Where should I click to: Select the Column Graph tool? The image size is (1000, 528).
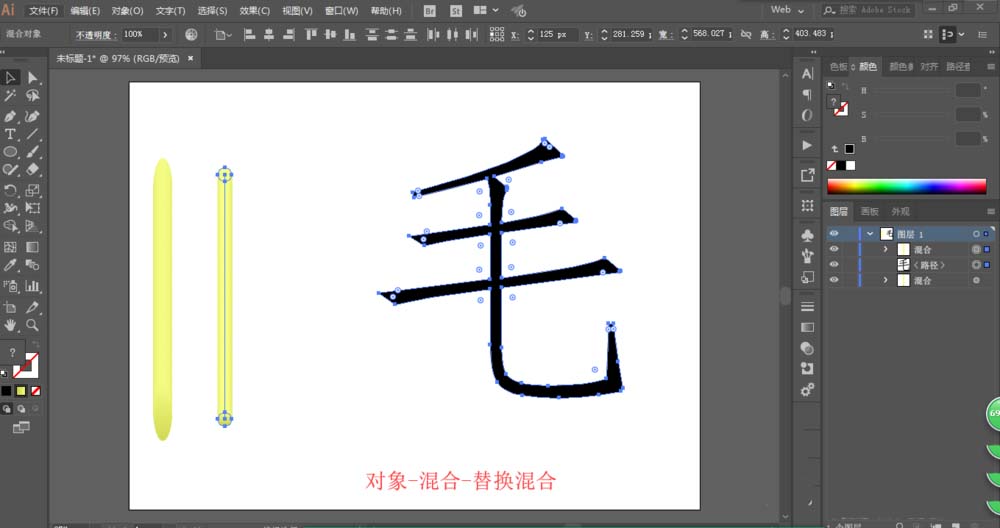tap(33, 286)
